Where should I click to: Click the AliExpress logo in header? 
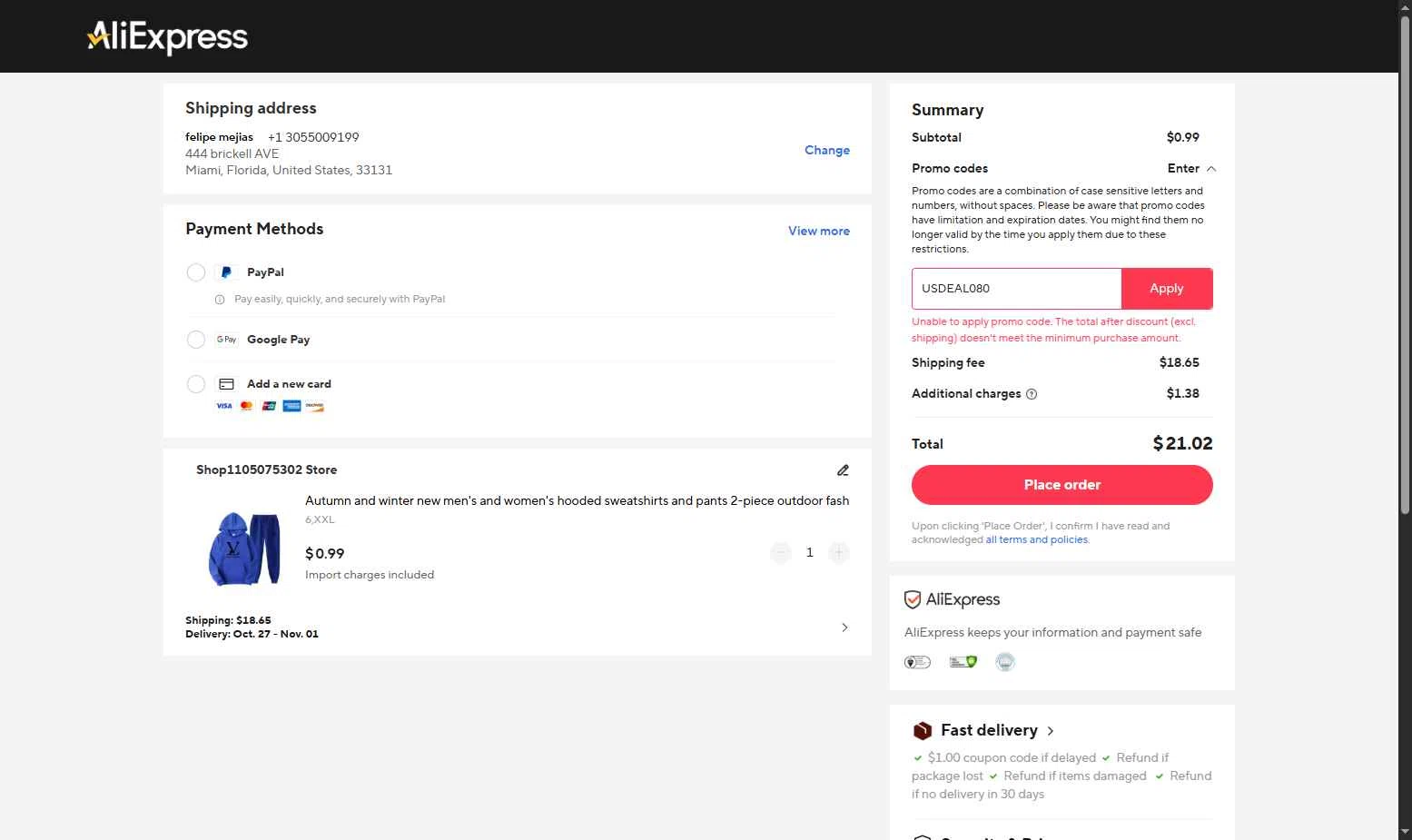coord(168,37)
